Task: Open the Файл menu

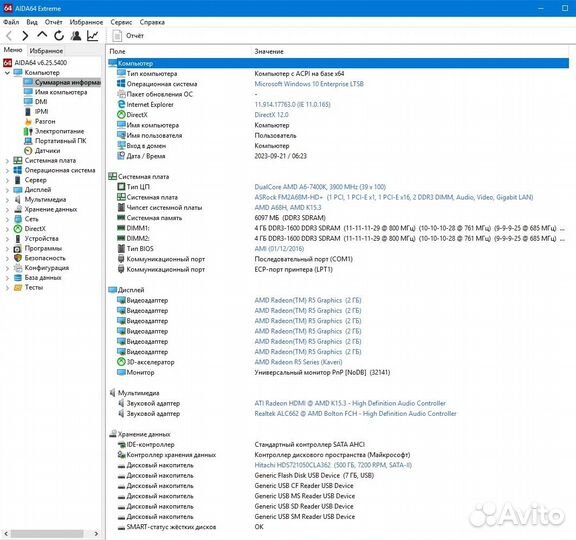Action: [x=11, y=22]
